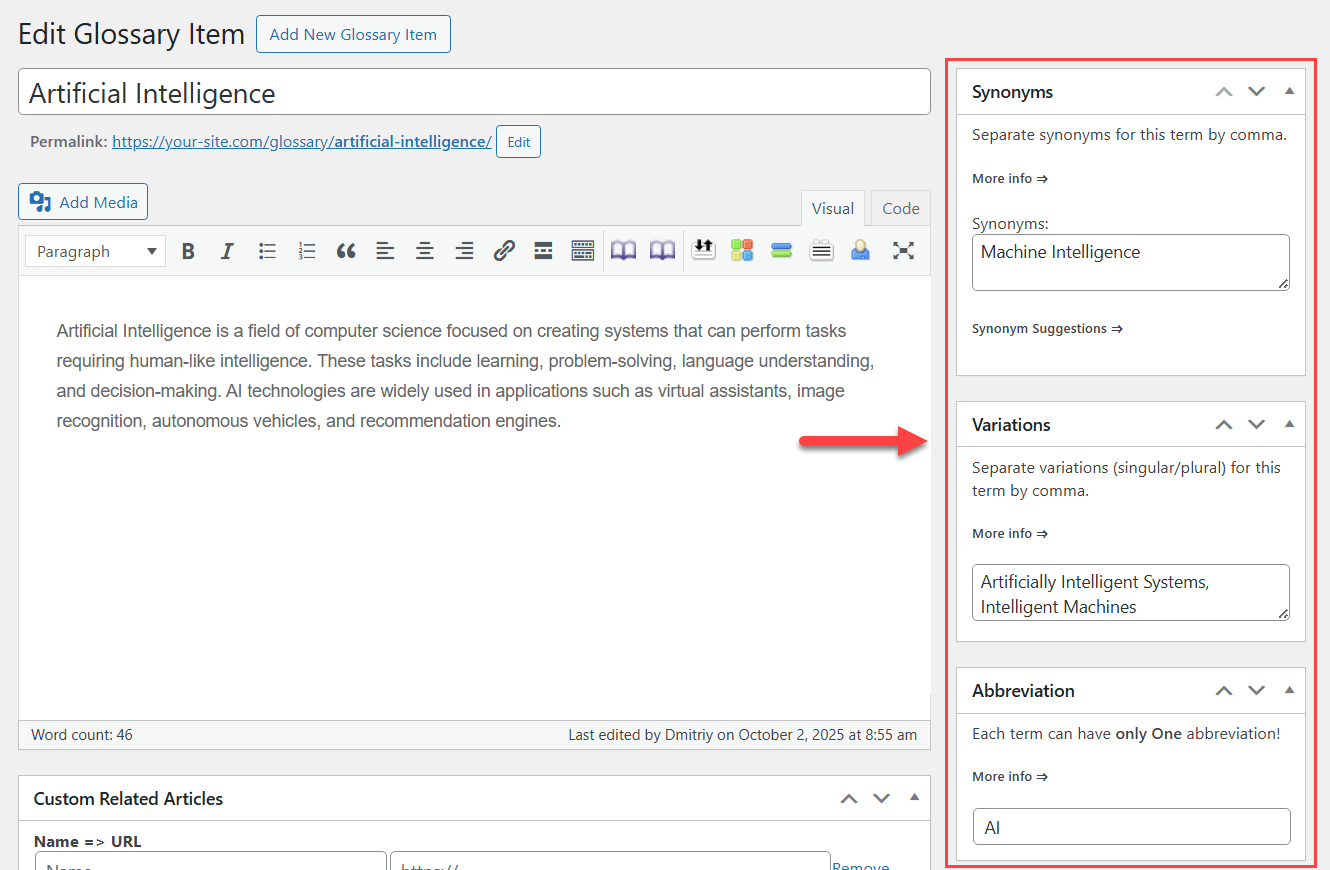This screenshot has height=870, width=1330.
Task: Align text right
Action: (x=464, y=251)
